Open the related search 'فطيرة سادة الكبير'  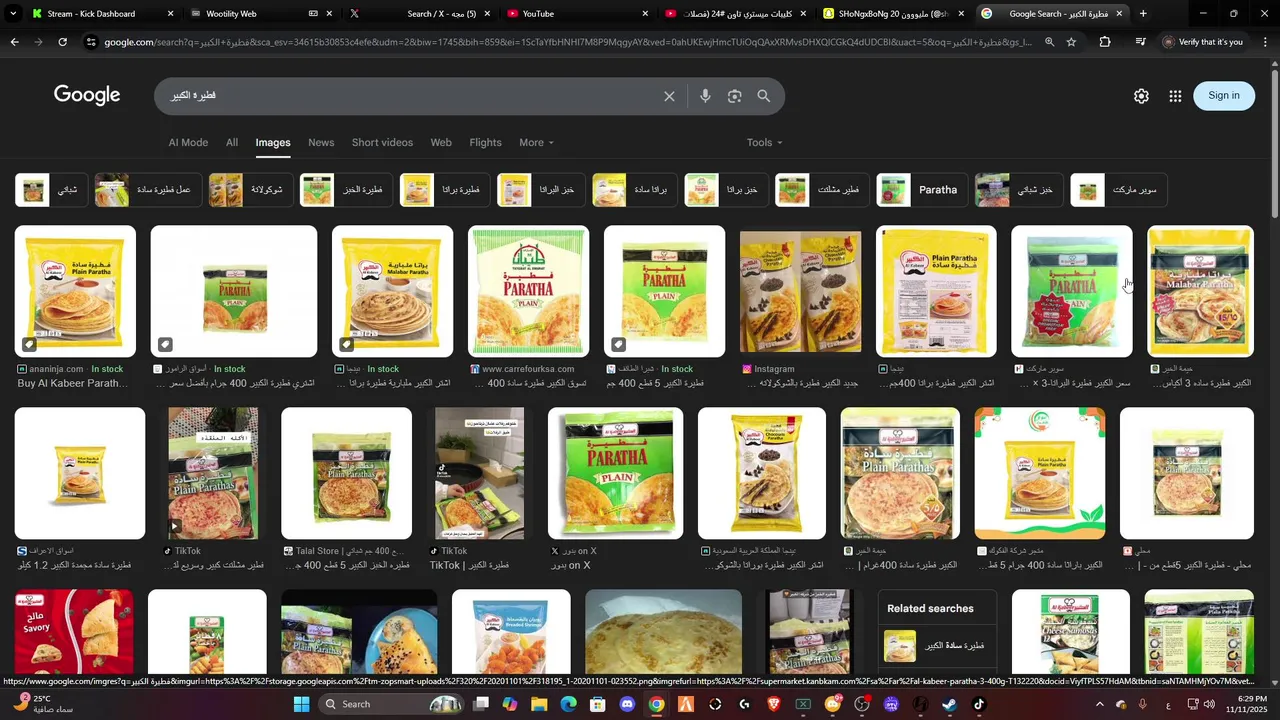coord(937,646)
